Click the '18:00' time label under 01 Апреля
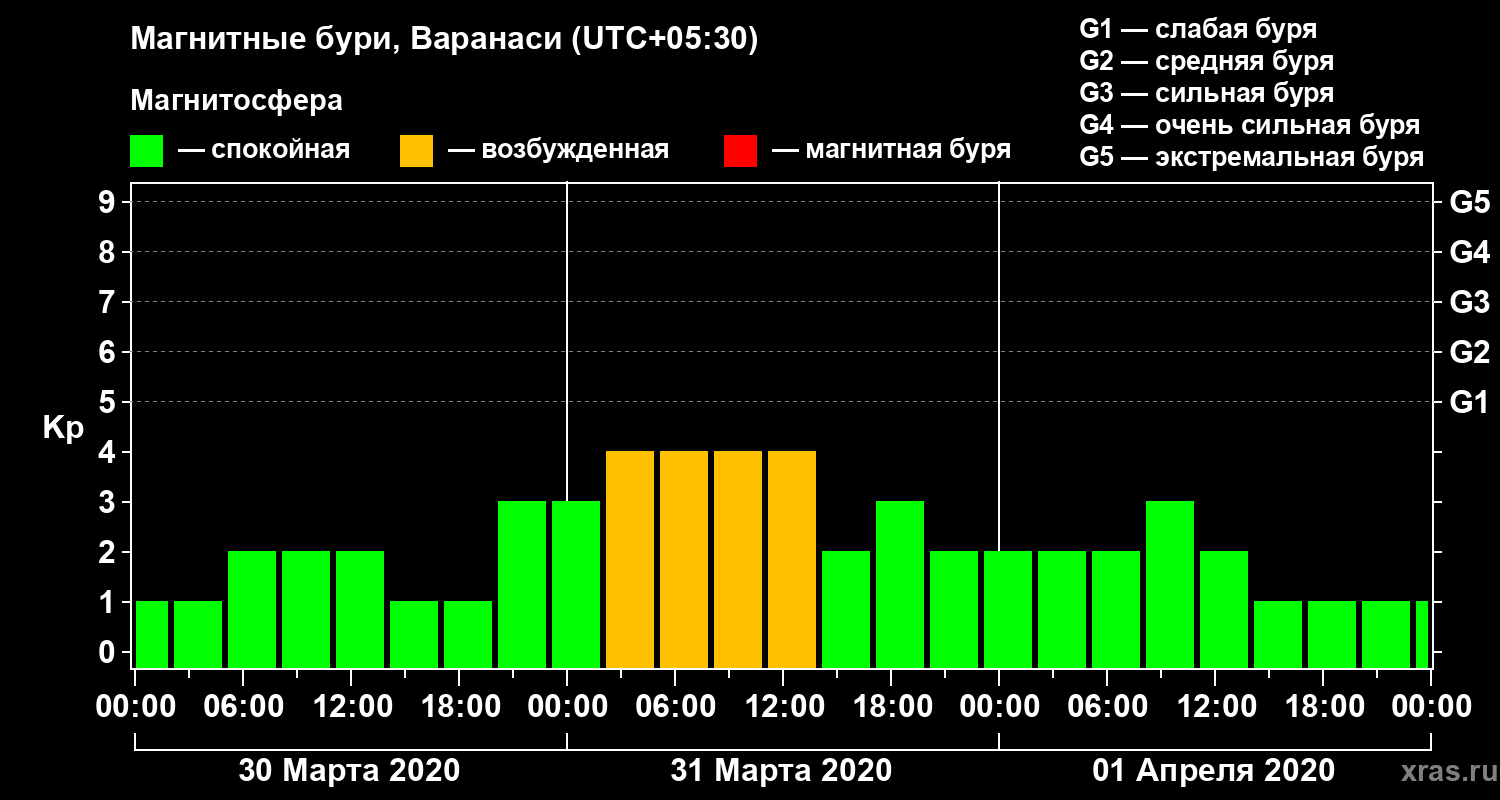 (x=1323, y=707)
